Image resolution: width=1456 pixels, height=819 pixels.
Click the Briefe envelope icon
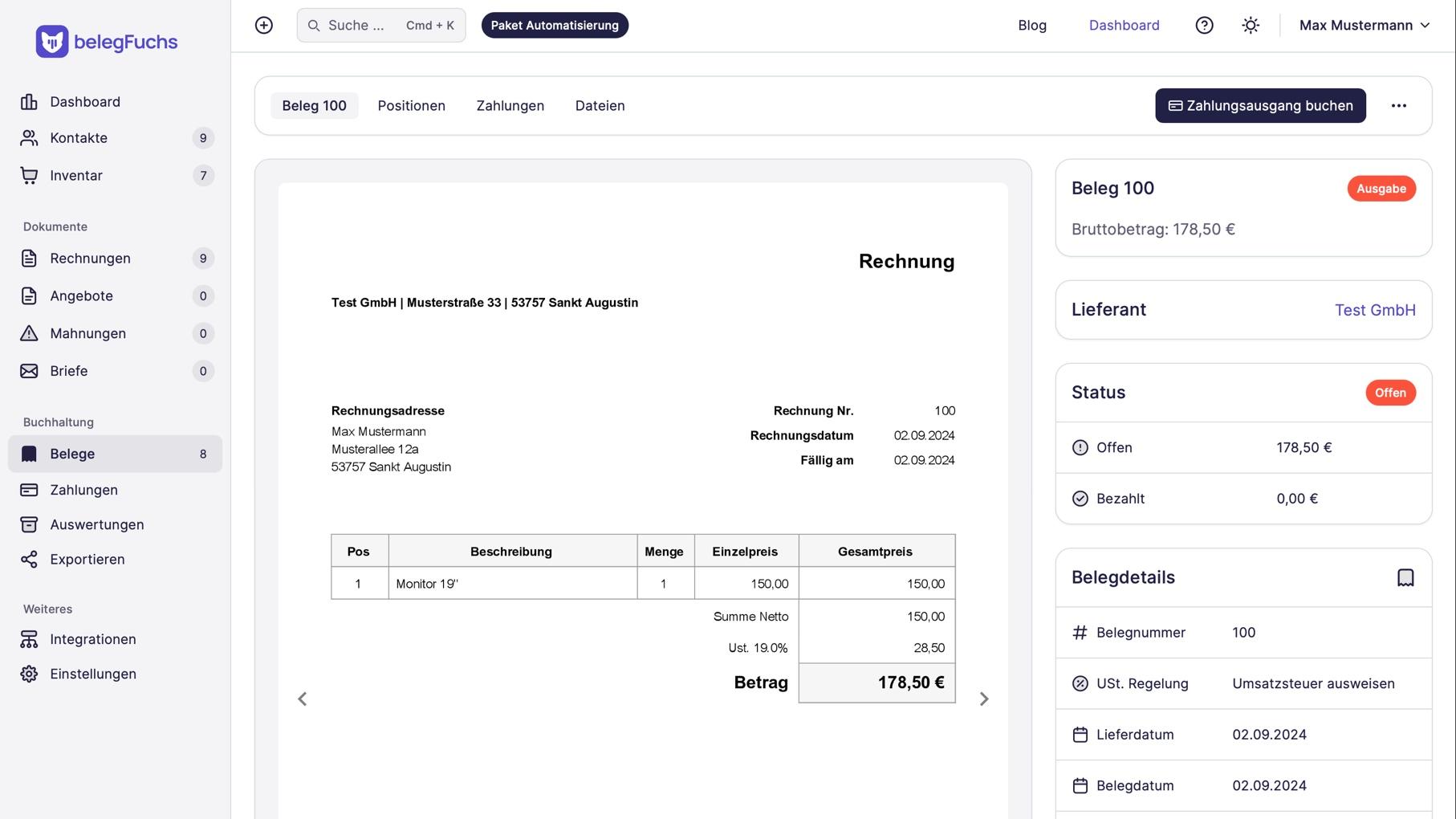29,371
